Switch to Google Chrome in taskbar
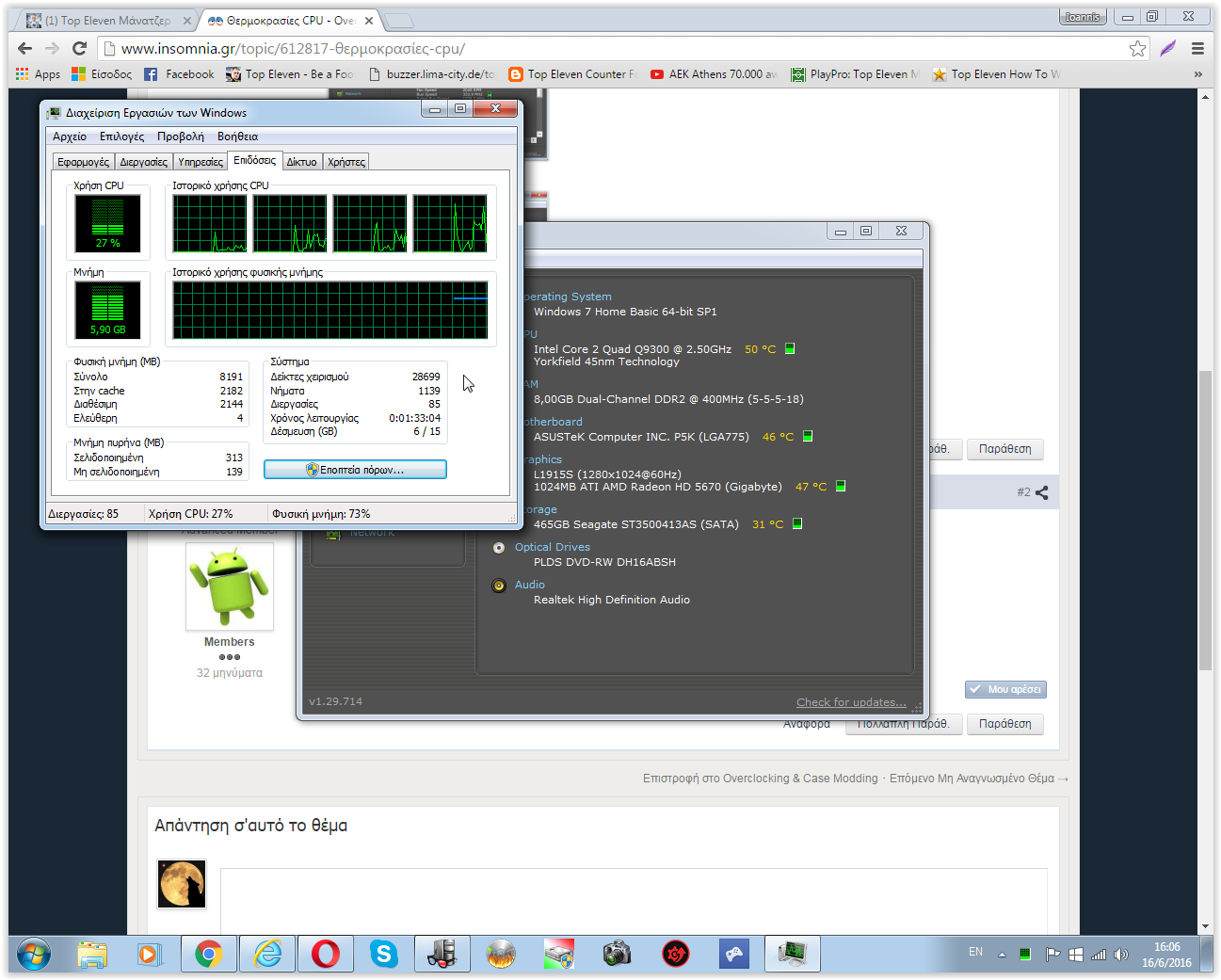The height and width of the screenshot is (980, 1221). point(208,954)
